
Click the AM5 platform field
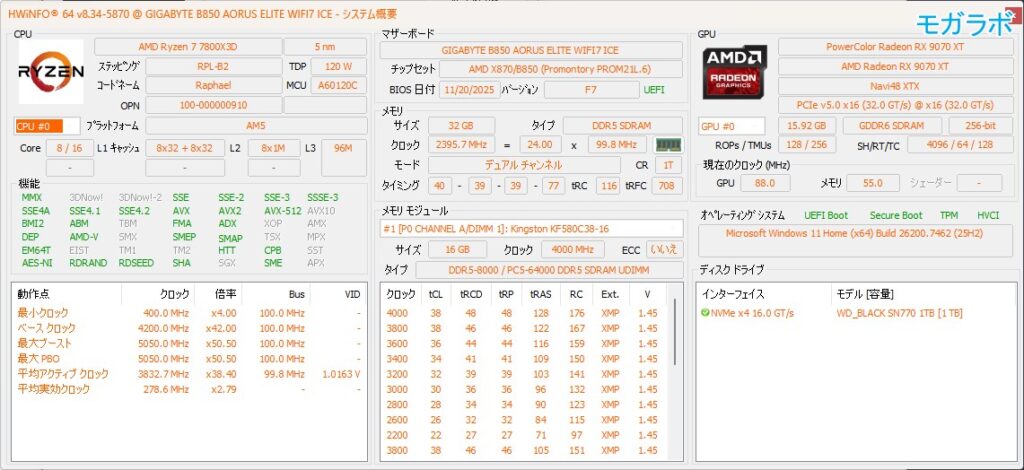click(256, 125)
